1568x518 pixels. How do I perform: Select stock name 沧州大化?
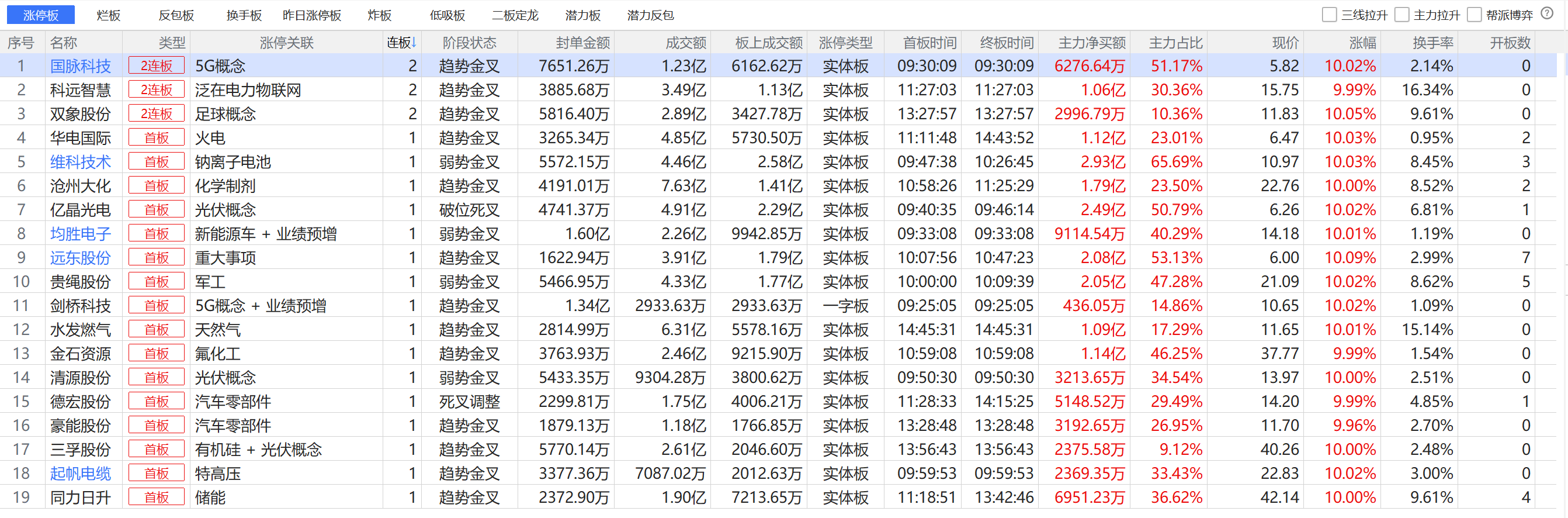(81, 186)
